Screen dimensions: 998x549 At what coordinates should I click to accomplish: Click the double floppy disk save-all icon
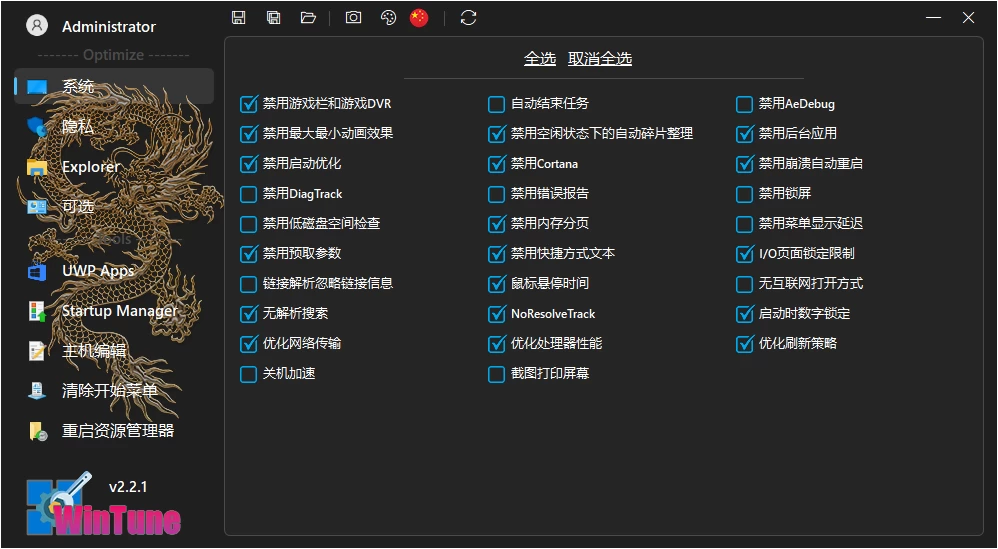point(273,17)
